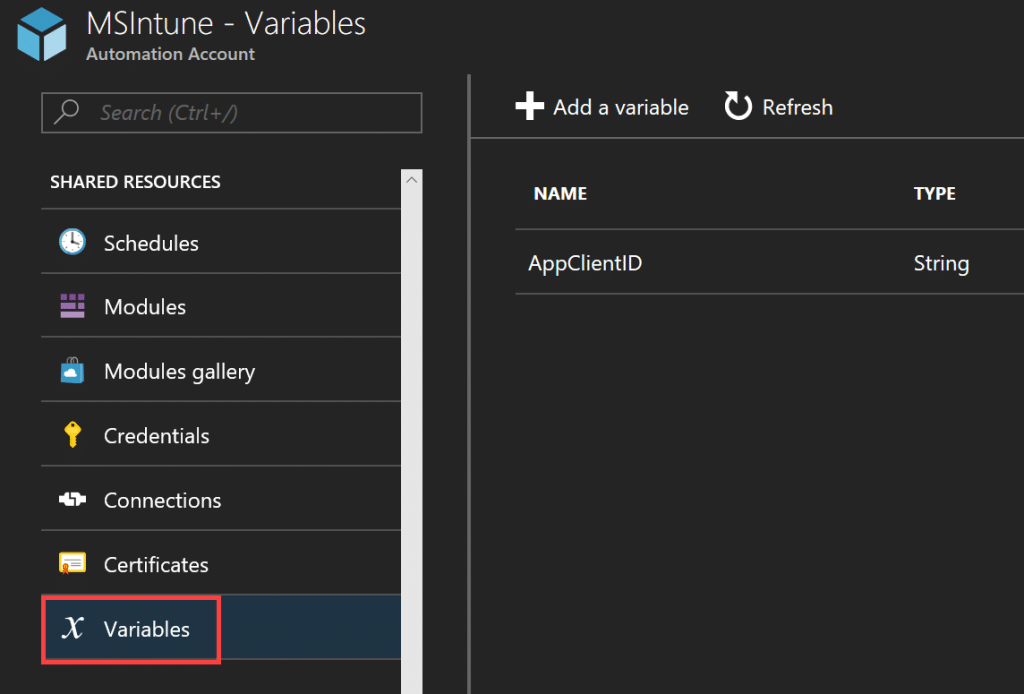Open Modules gallery via its icon
Viewport: 1024px width, 694px height.
point(71,370)
